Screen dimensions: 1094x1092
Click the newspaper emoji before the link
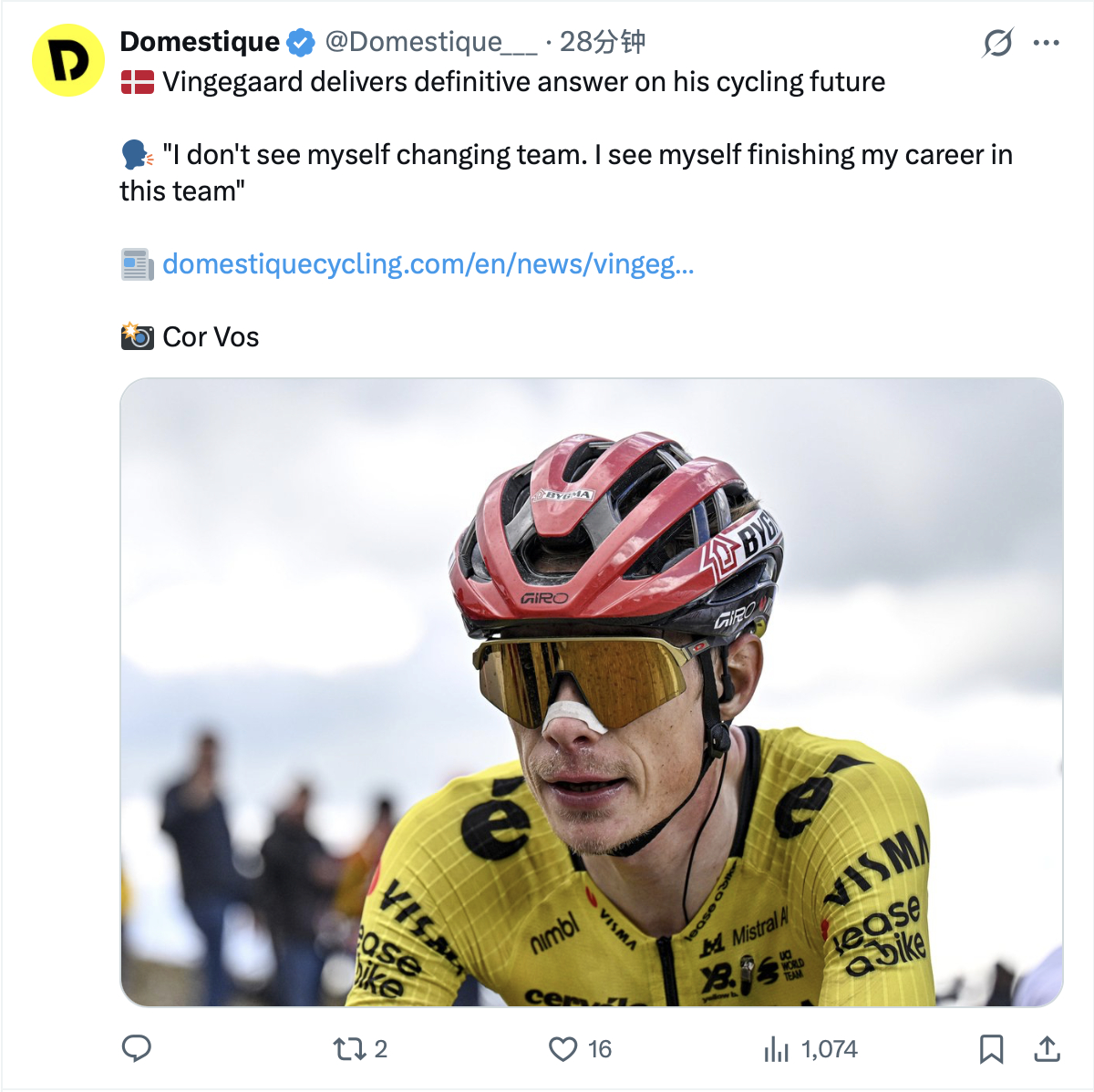point(138,264)
